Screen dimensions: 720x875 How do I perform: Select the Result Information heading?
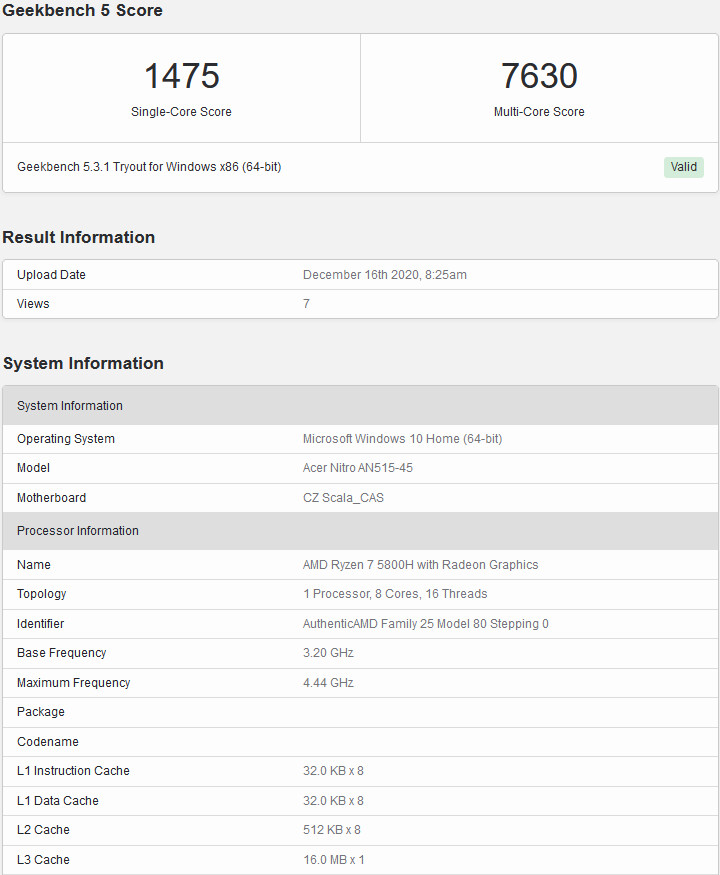pos(79,237)
